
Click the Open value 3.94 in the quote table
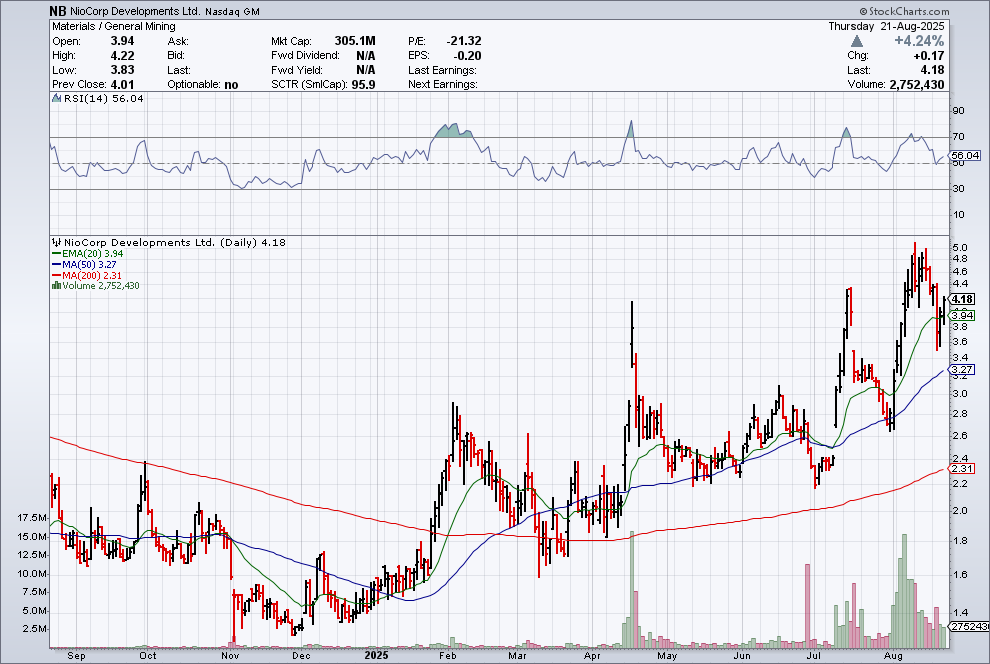coord(122,41)
